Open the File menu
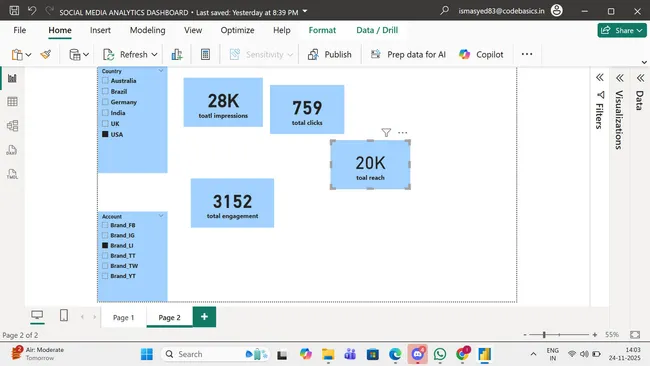Viewport: 650px width, 366px height. coord(19,30)
